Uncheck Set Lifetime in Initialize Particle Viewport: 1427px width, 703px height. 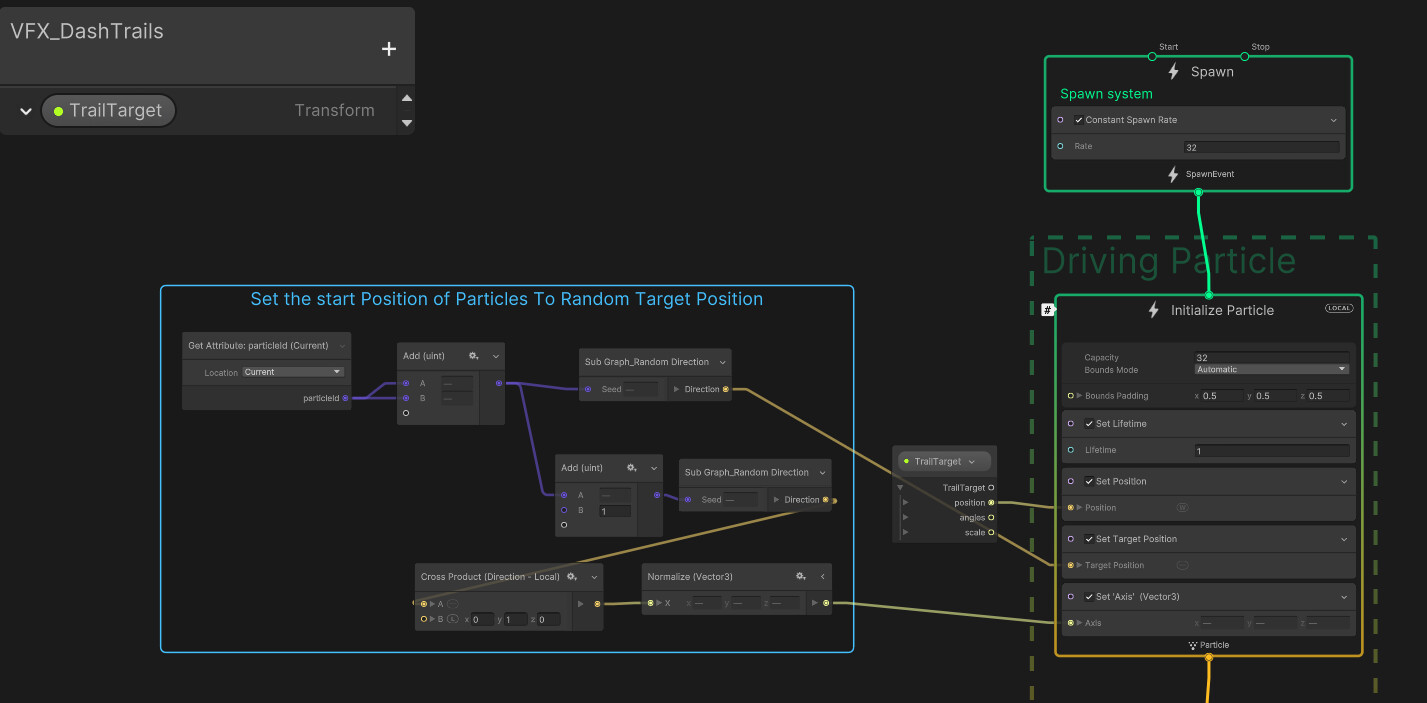click(1089, 423)
